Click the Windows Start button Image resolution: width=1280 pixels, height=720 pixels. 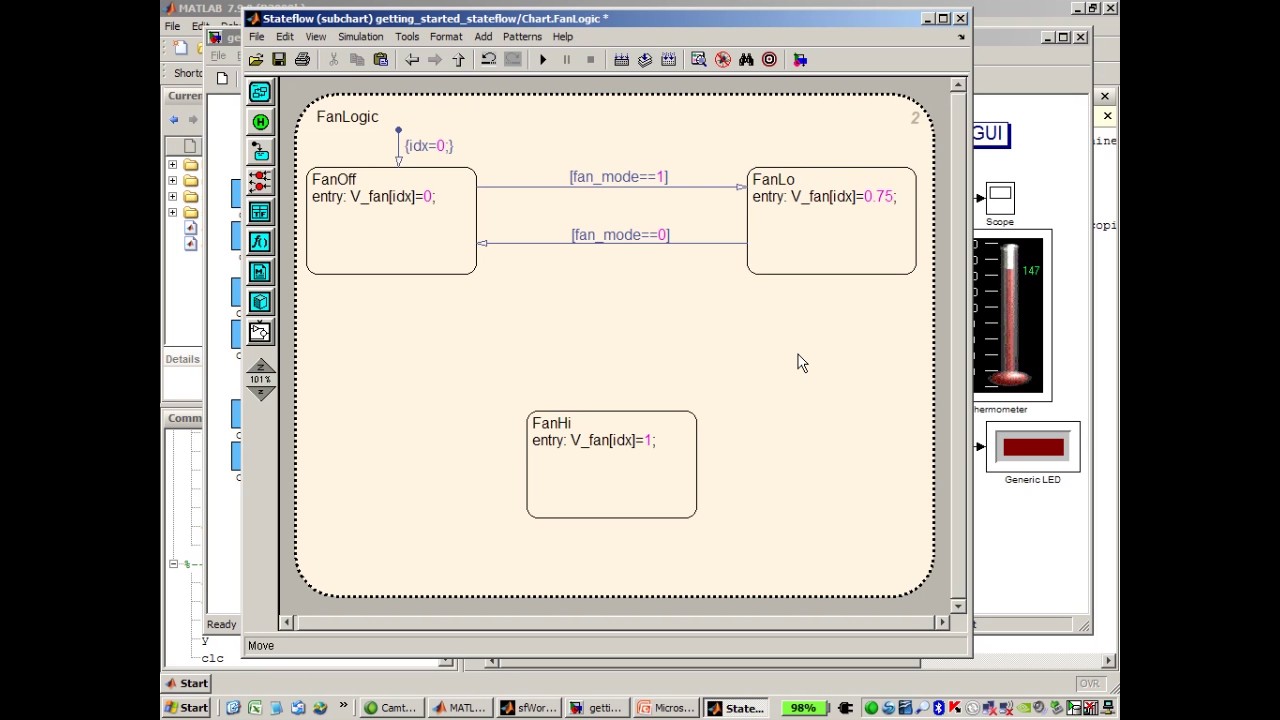187,708
